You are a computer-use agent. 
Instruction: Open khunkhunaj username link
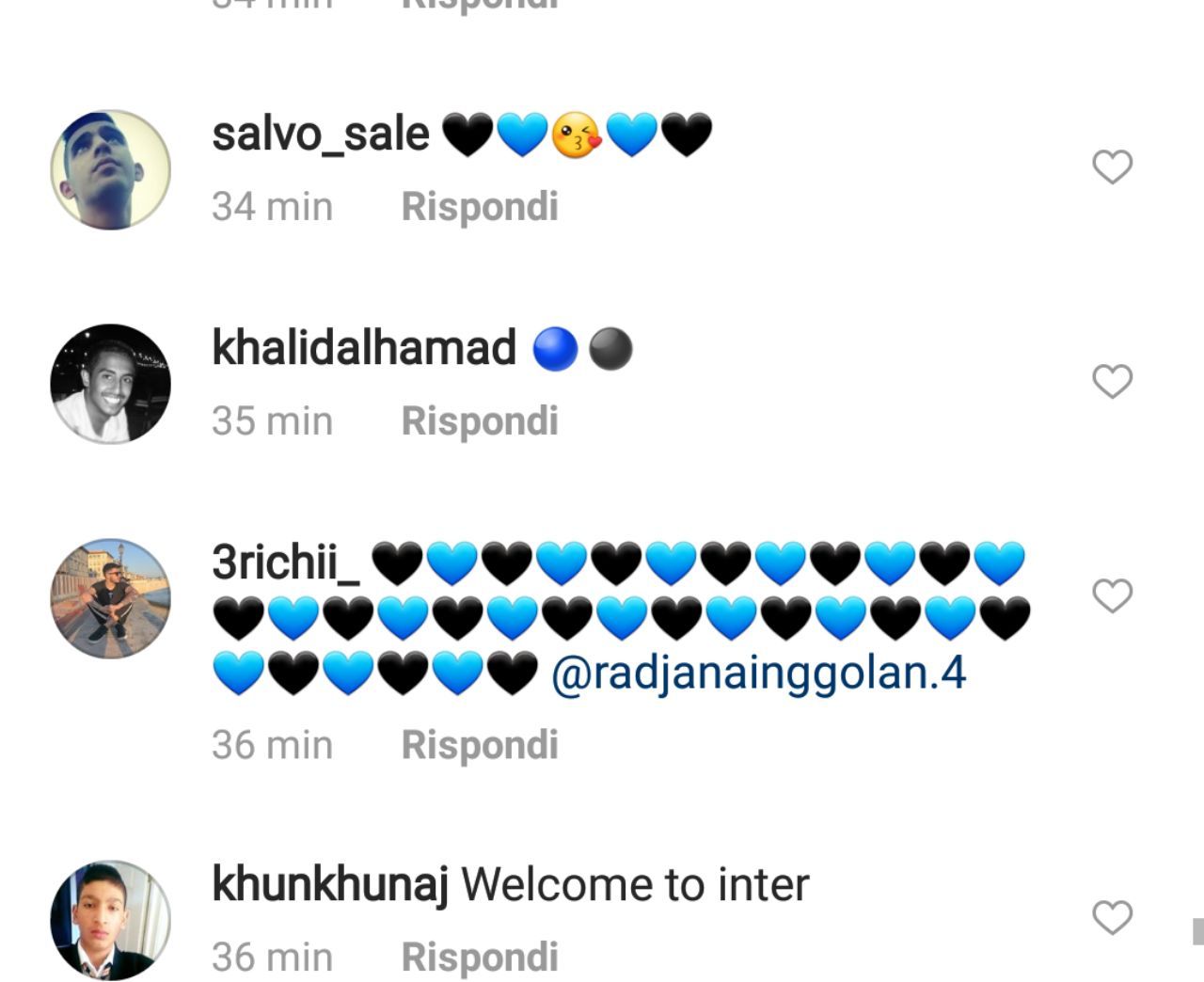tap(330, 886)
